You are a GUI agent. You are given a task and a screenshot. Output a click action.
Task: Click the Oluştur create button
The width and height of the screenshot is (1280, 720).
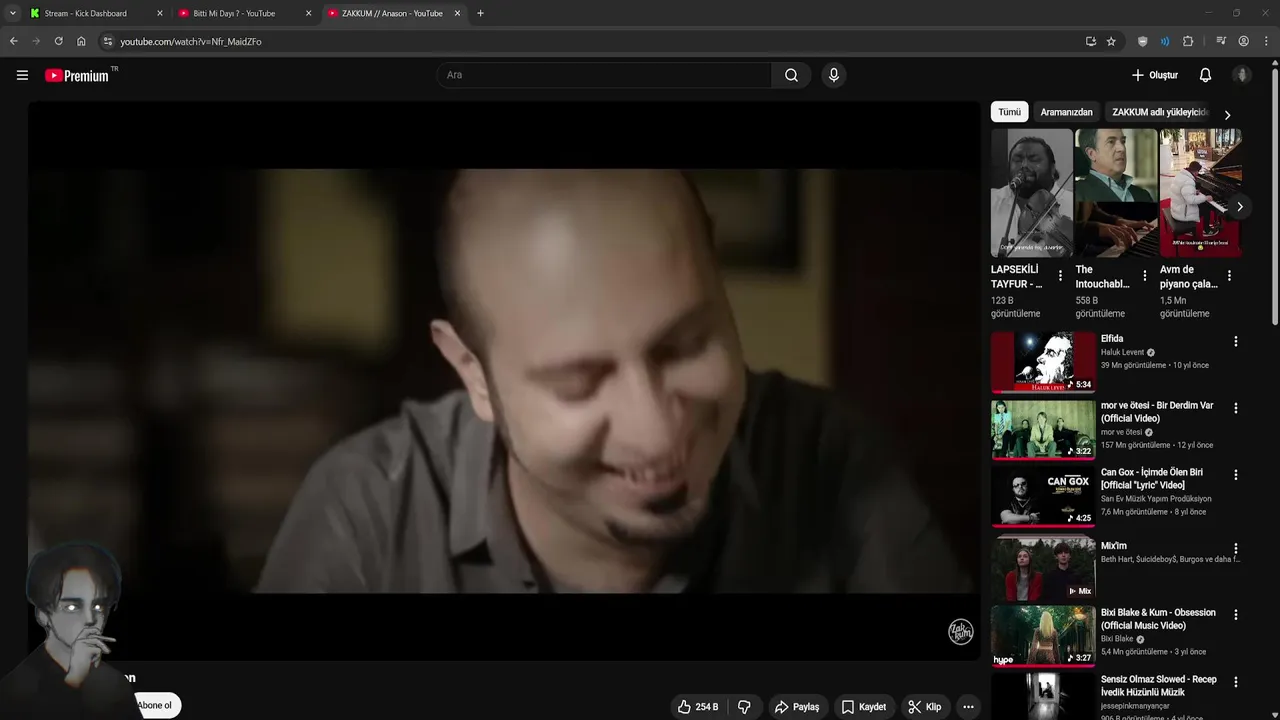pos(1154,75)
